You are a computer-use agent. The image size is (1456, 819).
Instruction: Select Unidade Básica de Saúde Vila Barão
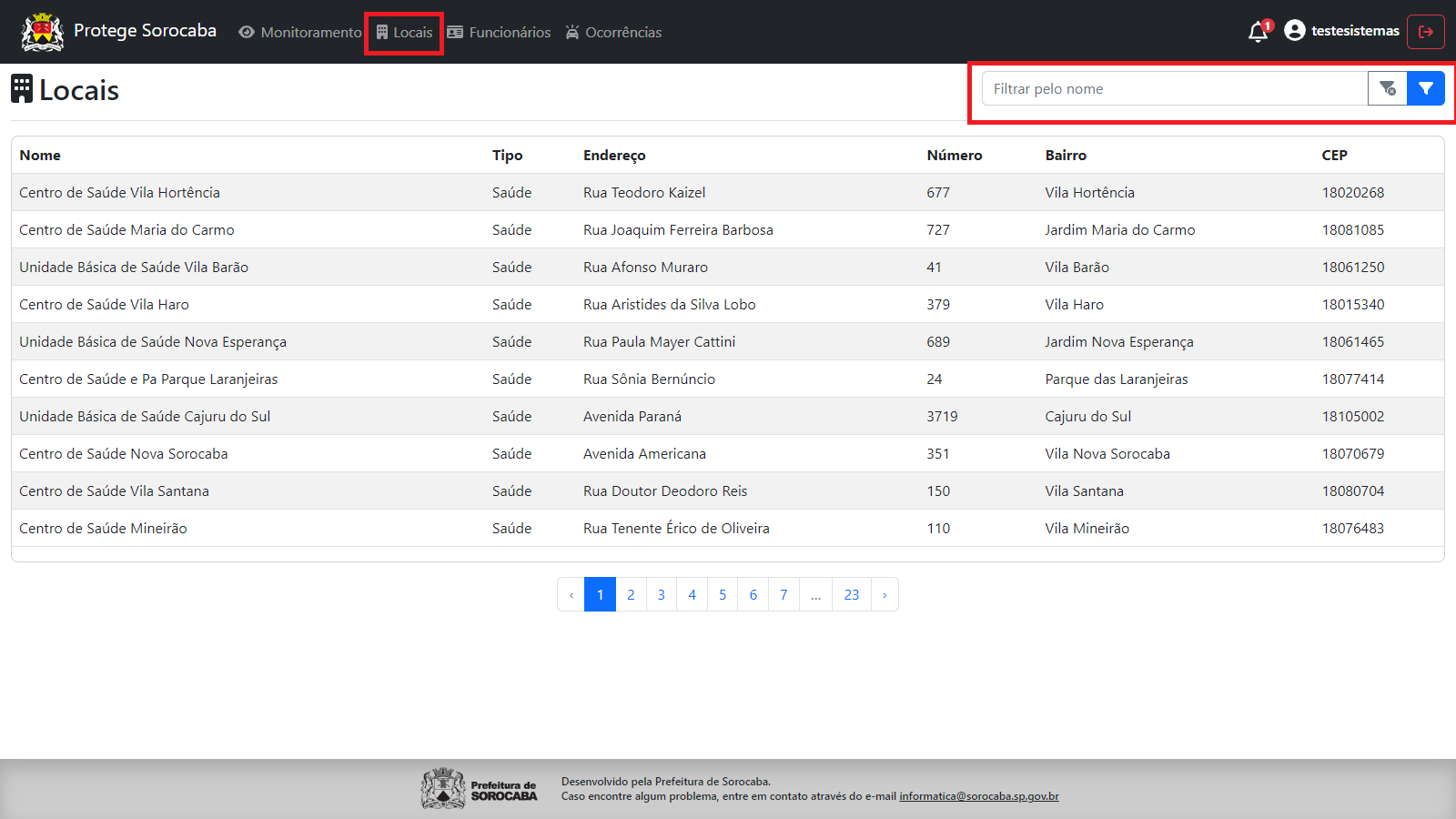coord(728,267)
